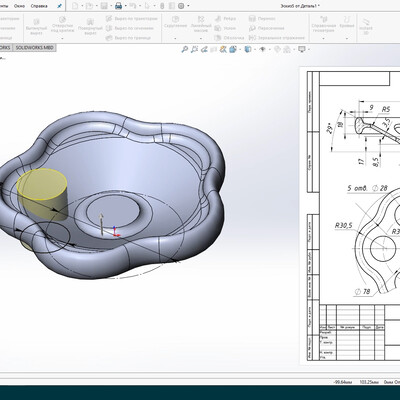This screenshot has width=400, height=400.
Task: Open the Кривые (Curves) tool
Action: (347, 22)
